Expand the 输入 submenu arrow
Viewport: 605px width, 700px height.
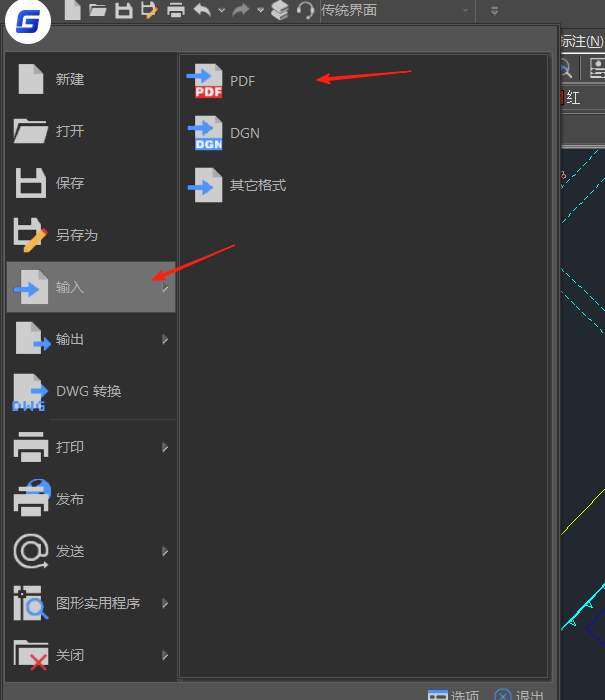pyautogui.click(x=165, y=288)
